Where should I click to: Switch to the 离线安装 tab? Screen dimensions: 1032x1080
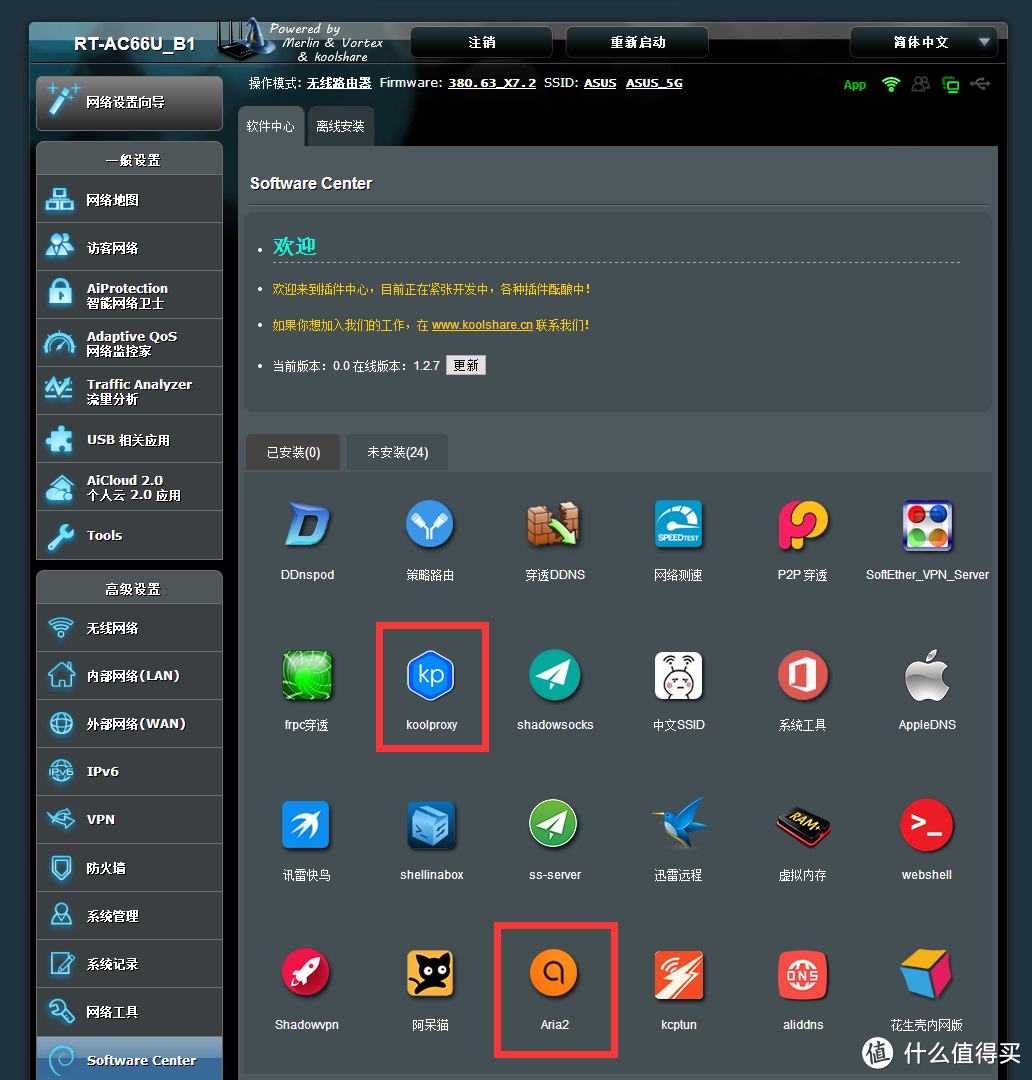coord(340,126)
